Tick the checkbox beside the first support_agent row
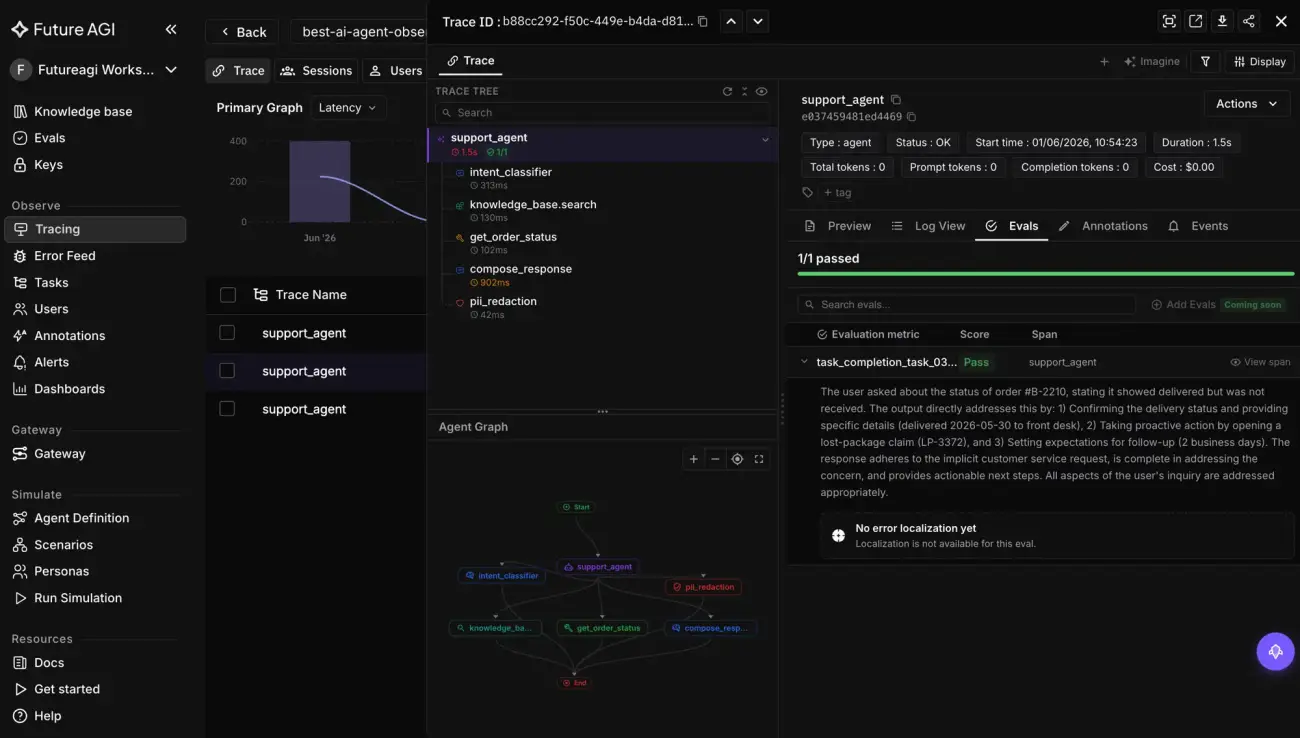The width and height of the screenshot is (1300, 738). [227, 333]
